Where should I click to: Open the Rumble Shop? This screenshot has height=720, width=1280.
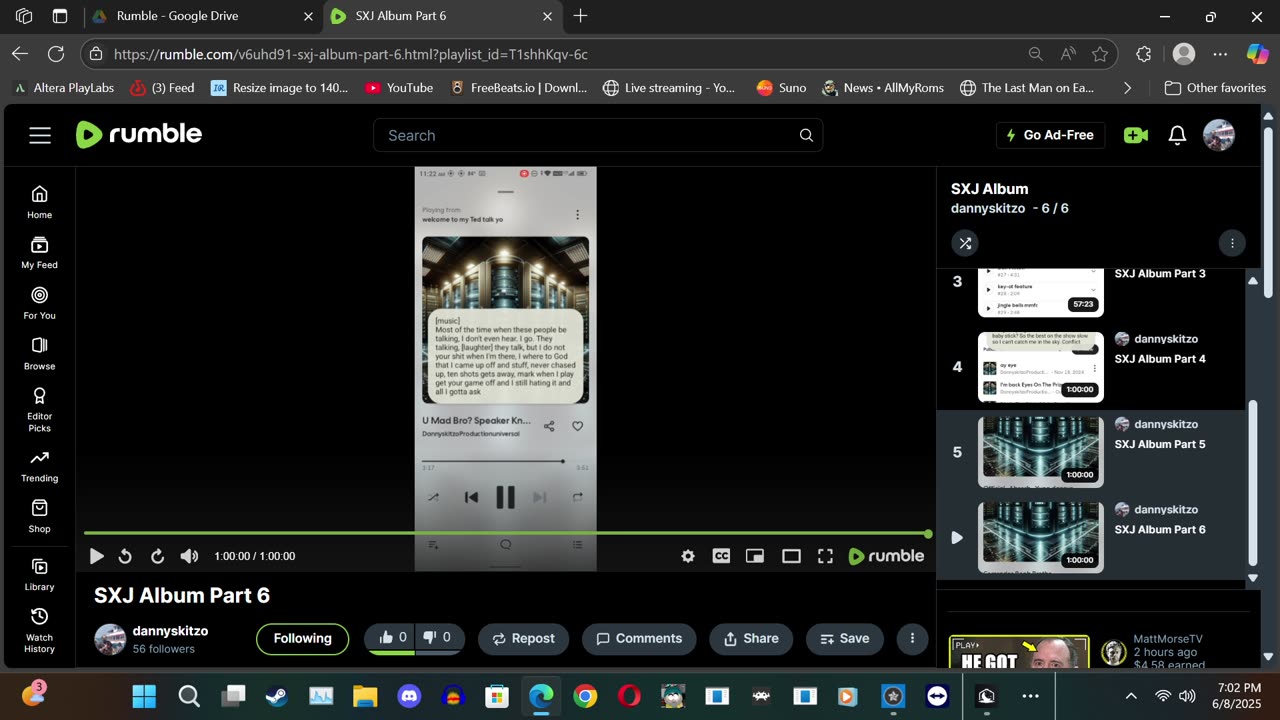click(40, 516)
